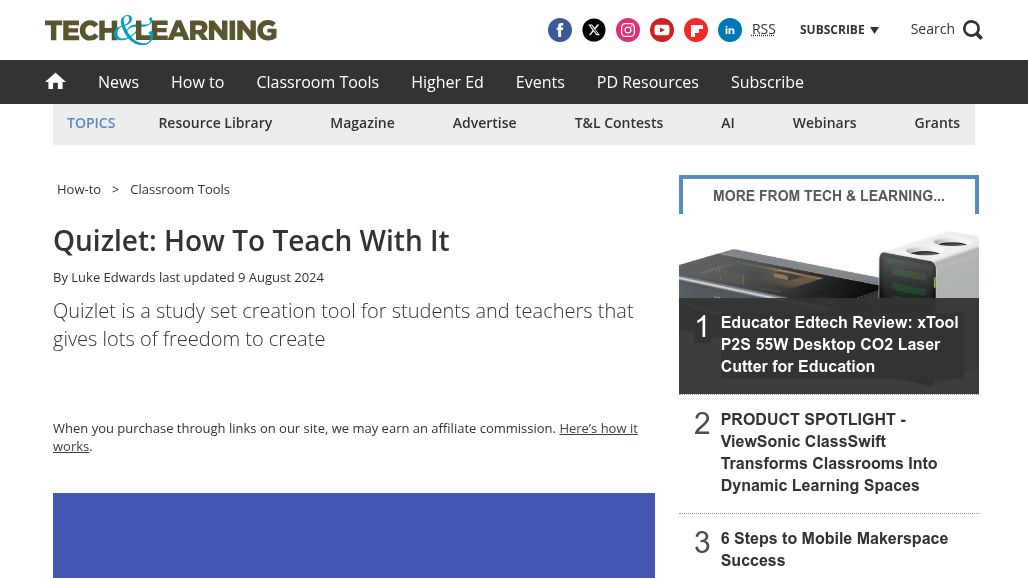Go to the home icon in navigation bar
The width and height of the screenshot is (1028, 578).
pos(55,82)
